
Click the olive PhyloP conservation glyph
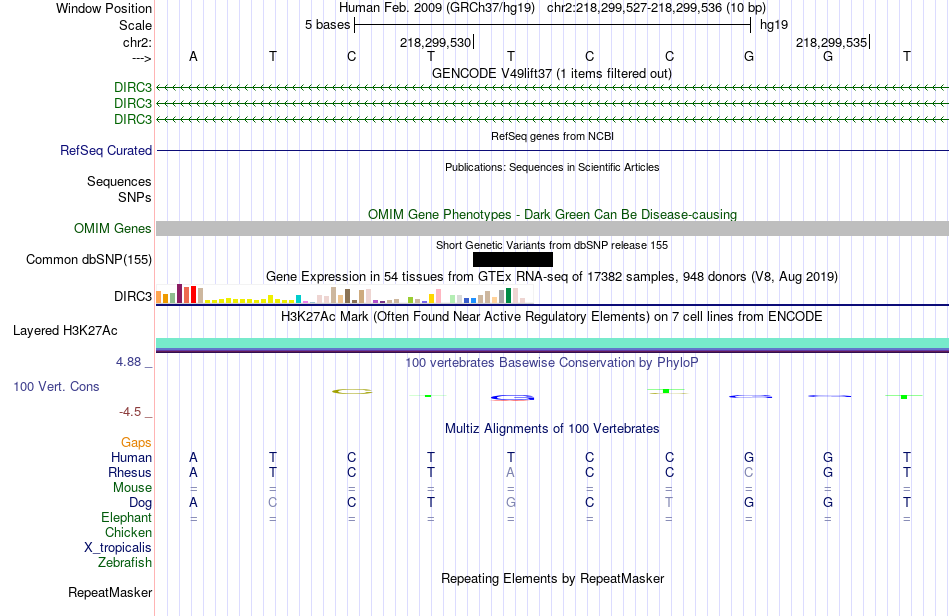352,391
